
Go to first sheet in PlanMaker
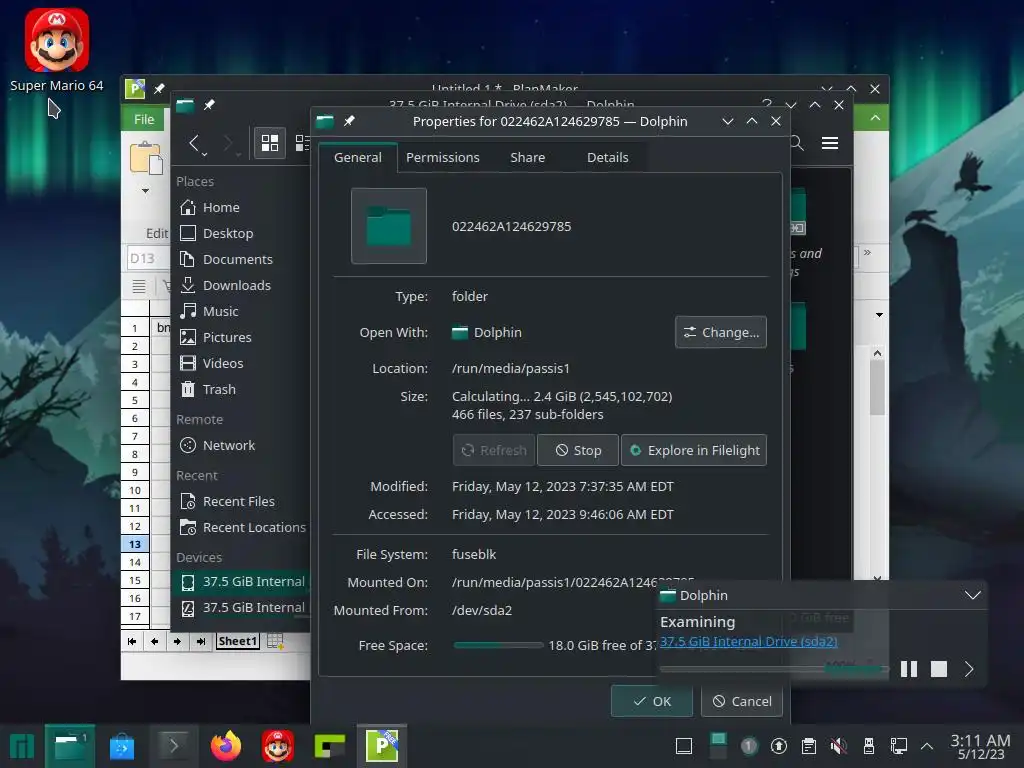[132, 641]
